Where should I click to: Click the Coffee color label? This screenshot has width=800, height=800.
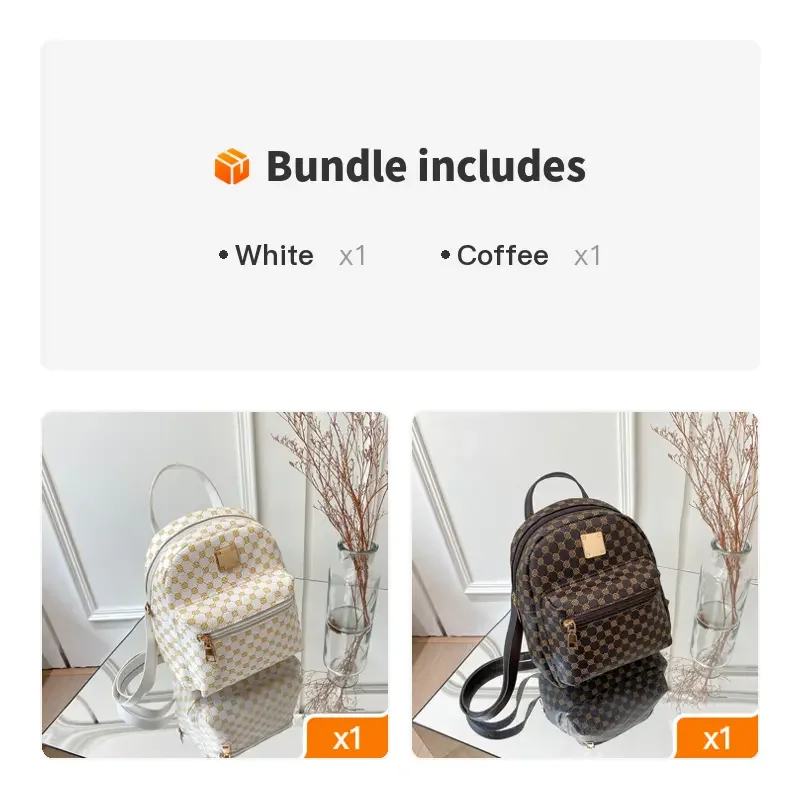[x=503, y=255]
